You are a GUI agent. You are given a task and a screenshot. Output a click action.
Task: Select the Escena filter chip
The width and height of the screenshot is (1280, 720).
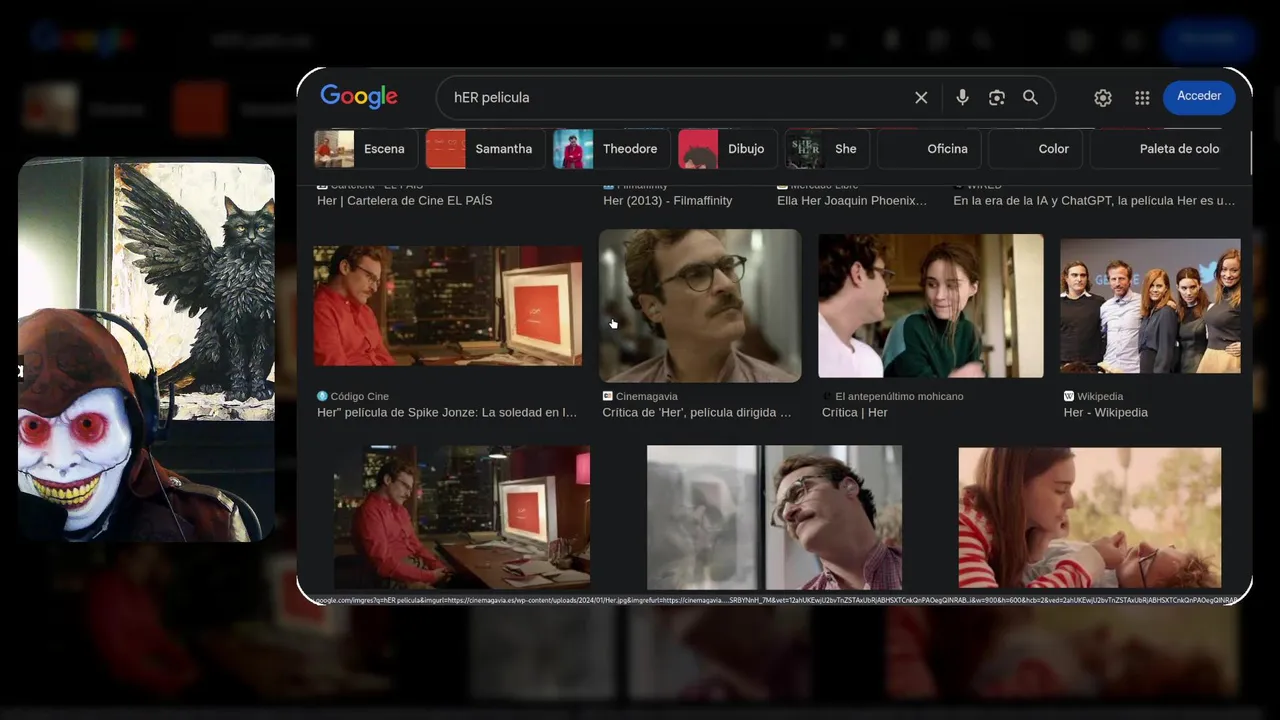pos(366,149)
